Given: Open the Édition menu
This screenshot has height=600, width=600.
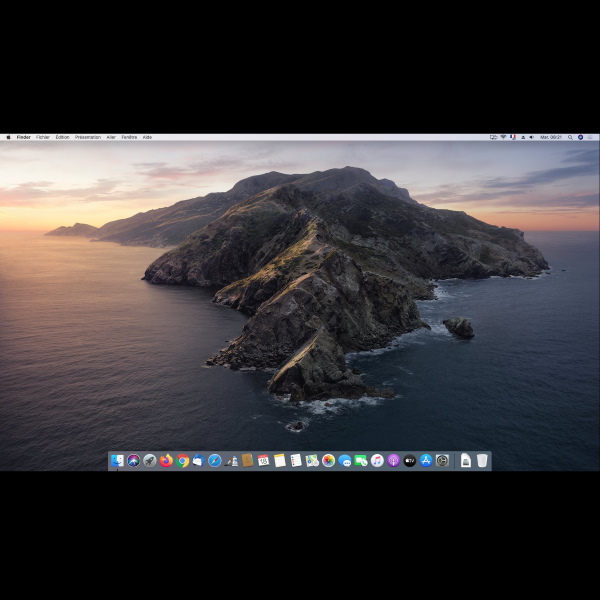Looking at the screenshot, I should click(62, 137).
